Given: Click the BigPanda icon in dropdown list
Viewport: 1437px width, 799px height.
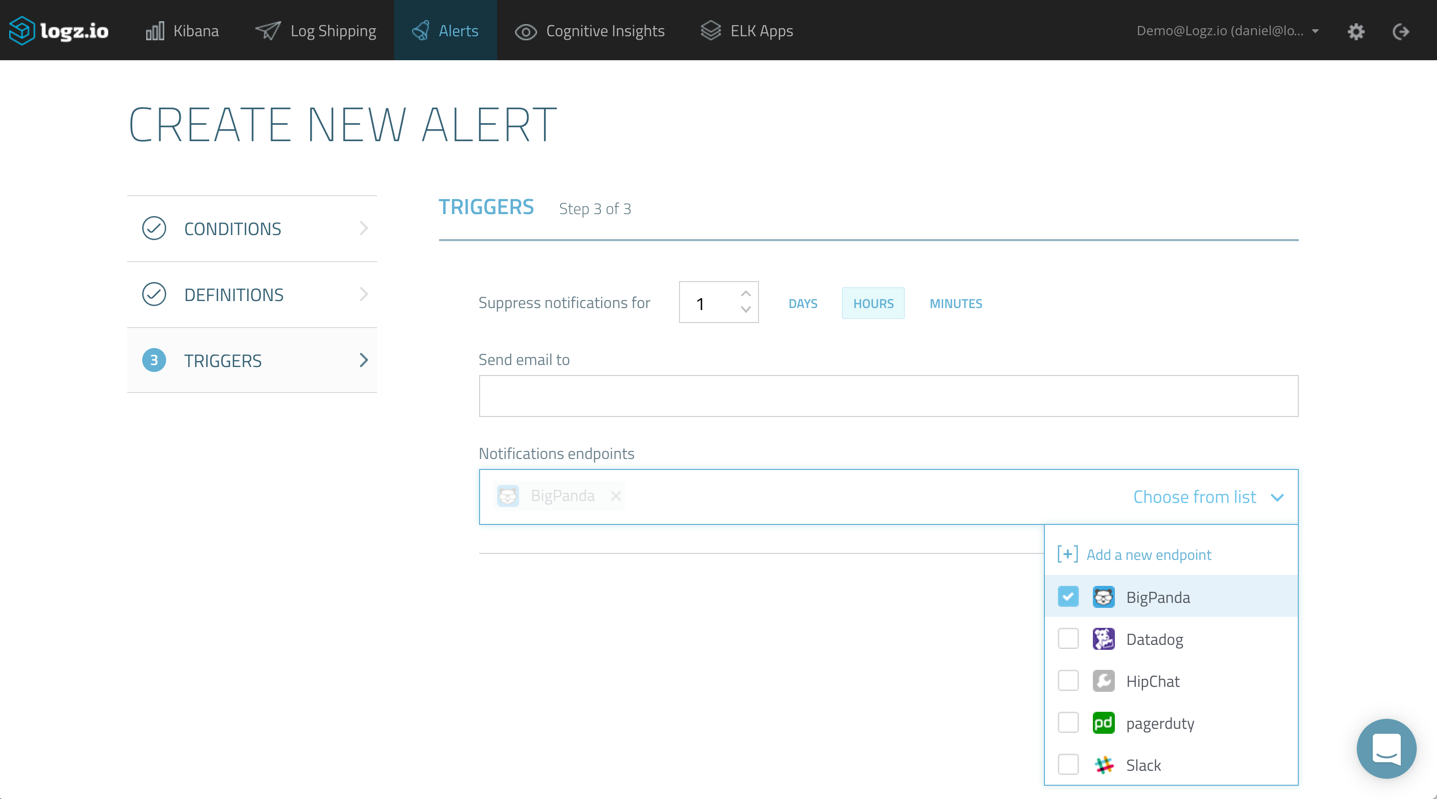Looking at the screenshot, I should pos(1103,597).
